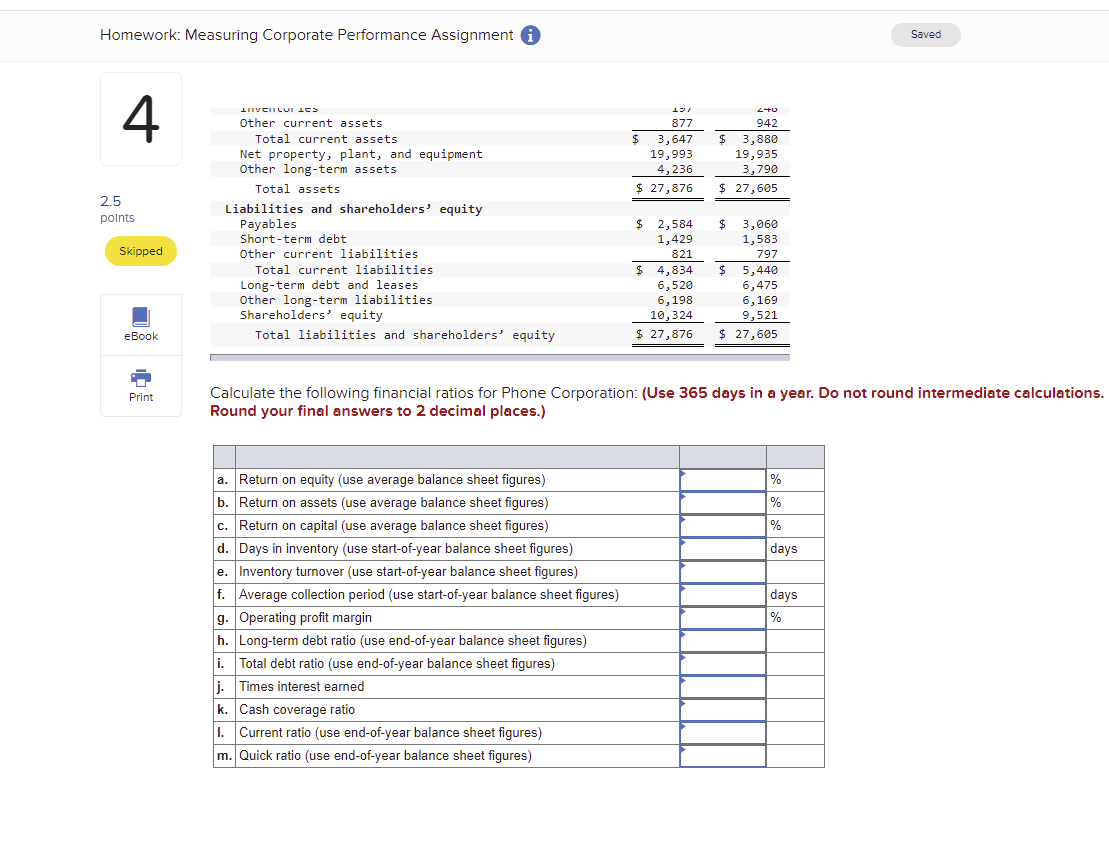Image resolution: width=1109 pixels, height=853 pixels.
Task: Click the Operating profit margin input box
Action: point(722,617)
